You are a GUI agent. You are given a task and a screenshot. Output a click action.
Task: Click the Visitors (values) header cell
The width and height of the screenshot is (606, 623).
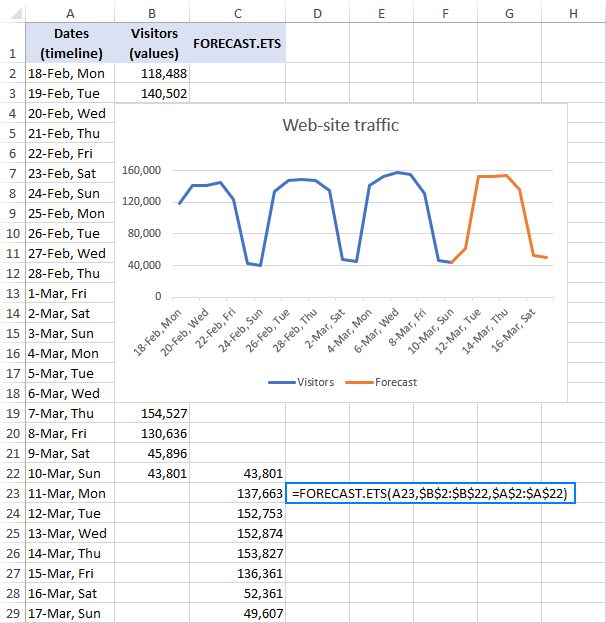152,43
